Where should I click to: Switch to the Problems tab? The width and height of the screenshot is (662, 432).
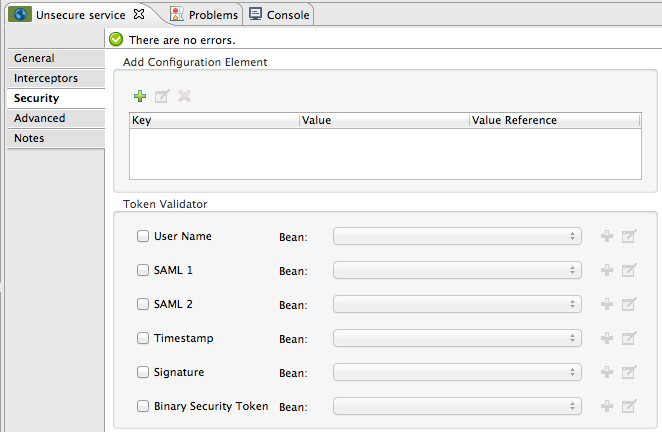pos(204,15)
